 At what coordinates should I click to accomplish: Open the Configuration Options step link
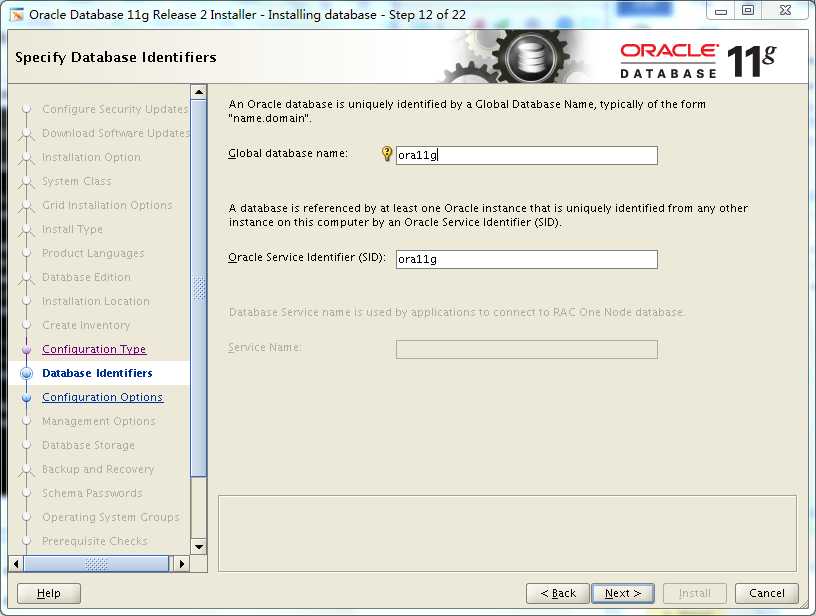pos(103,397)
